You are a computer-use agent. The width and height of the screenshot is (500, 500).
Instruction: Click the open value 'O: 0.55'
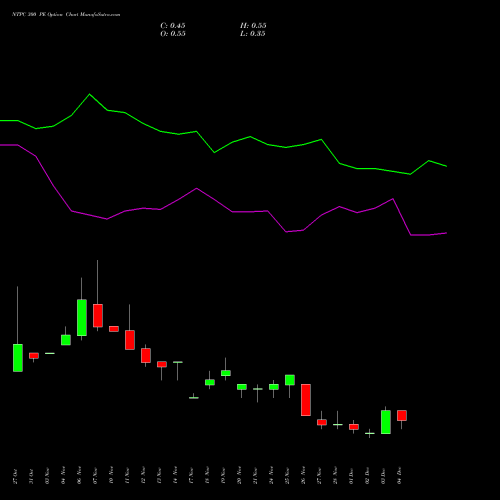point(173,34)
